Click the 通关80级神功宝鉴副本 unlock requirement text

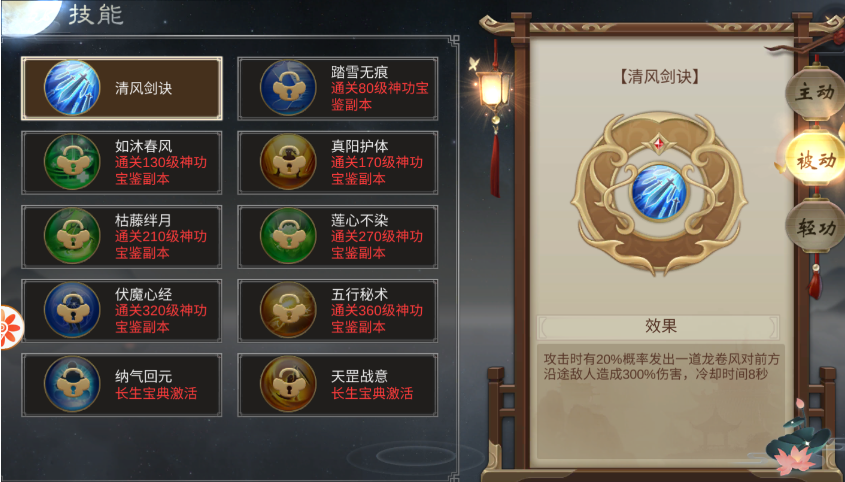click(x=380, y=97)
